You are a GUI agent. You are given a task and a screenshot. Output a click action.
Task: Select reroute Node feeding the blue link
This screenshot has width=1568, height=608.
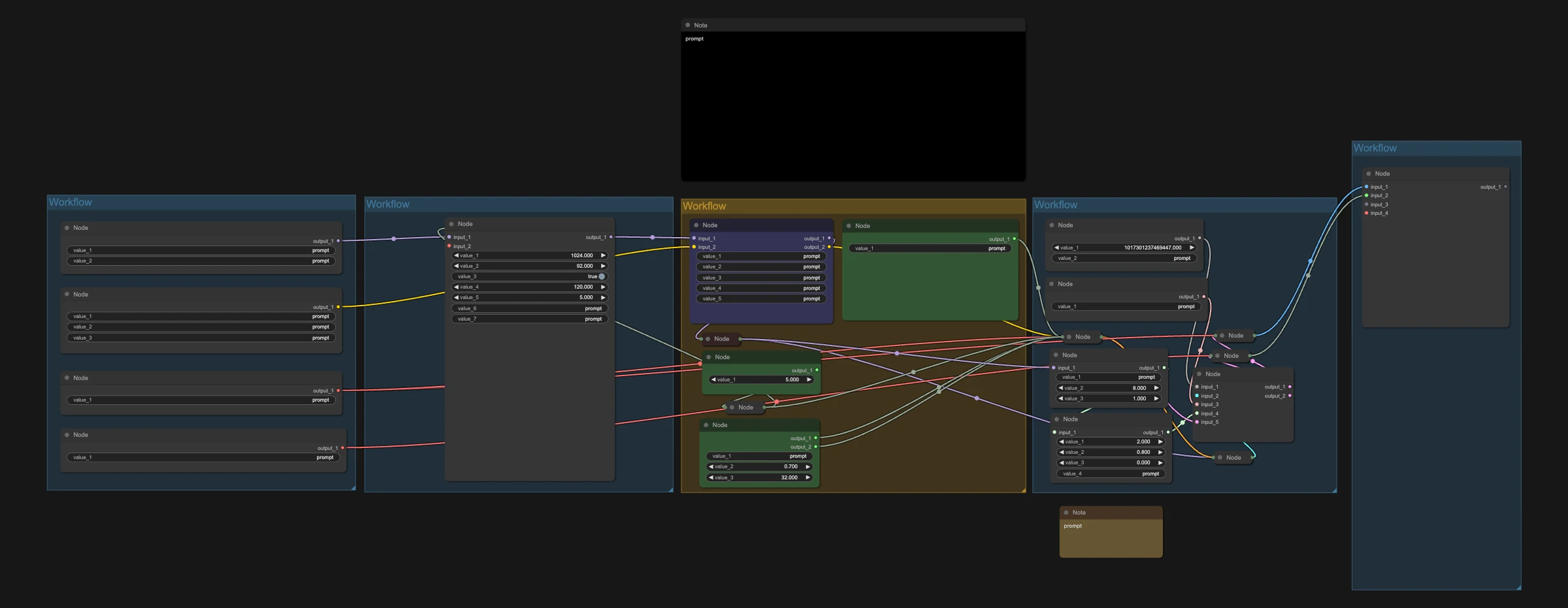pyautogui.click(x=1235, y=336)
